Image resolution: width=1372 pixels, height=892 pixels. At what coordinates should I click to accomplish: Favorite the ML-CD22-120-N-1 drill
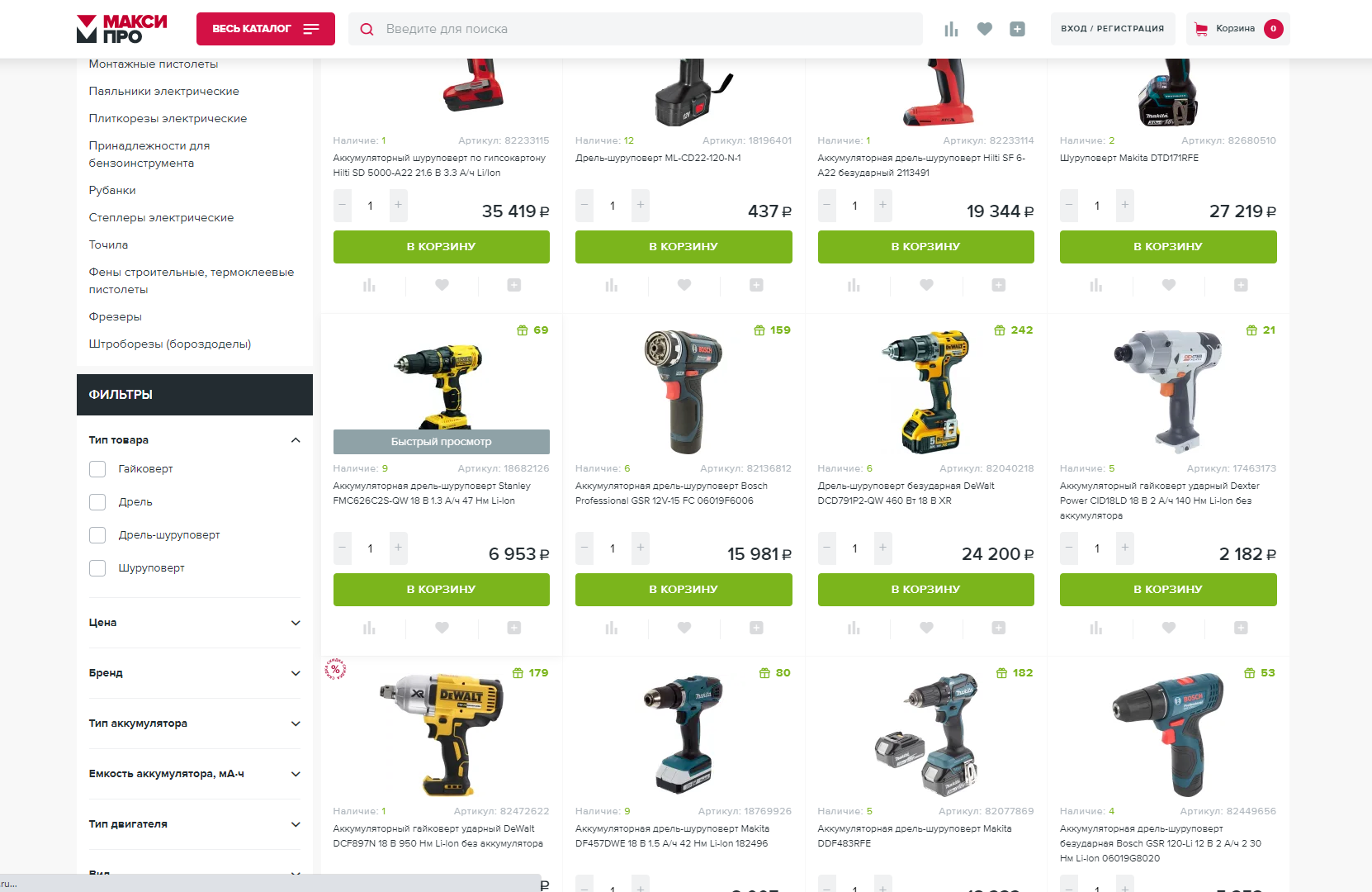tap(684, 285)
